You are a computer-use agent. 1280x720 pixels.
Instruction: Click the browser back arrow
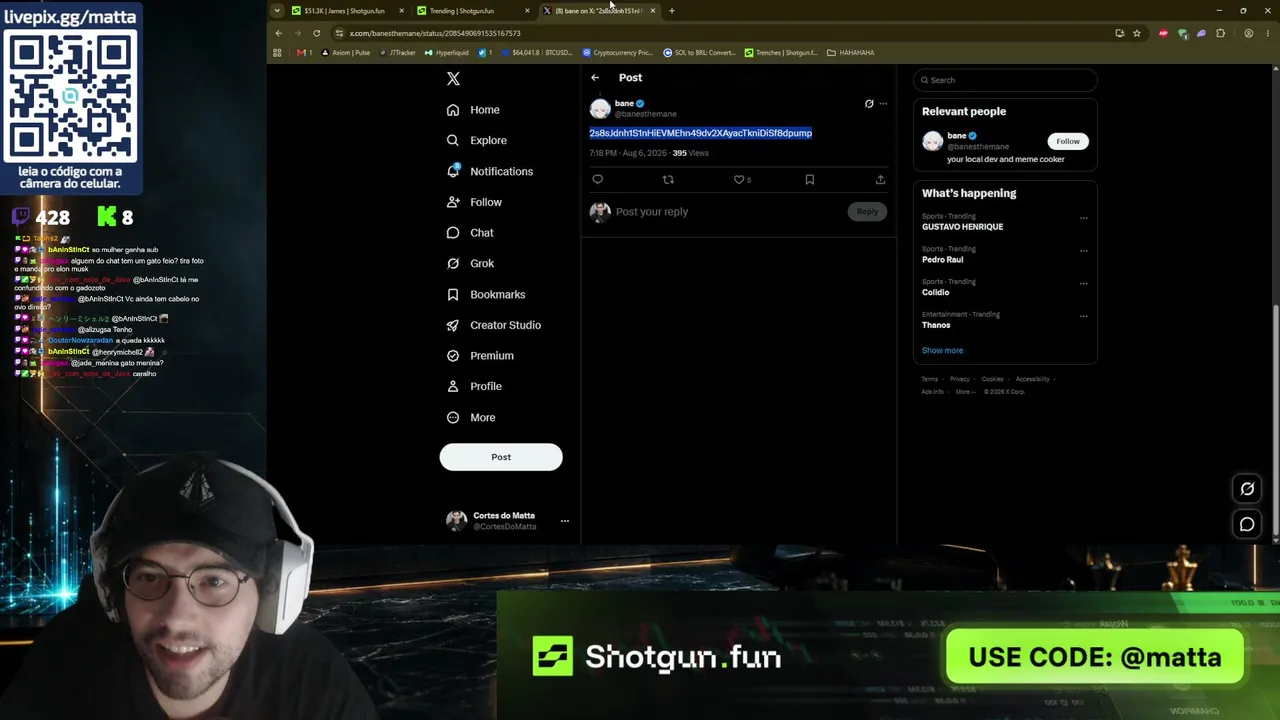click(279, 33)
